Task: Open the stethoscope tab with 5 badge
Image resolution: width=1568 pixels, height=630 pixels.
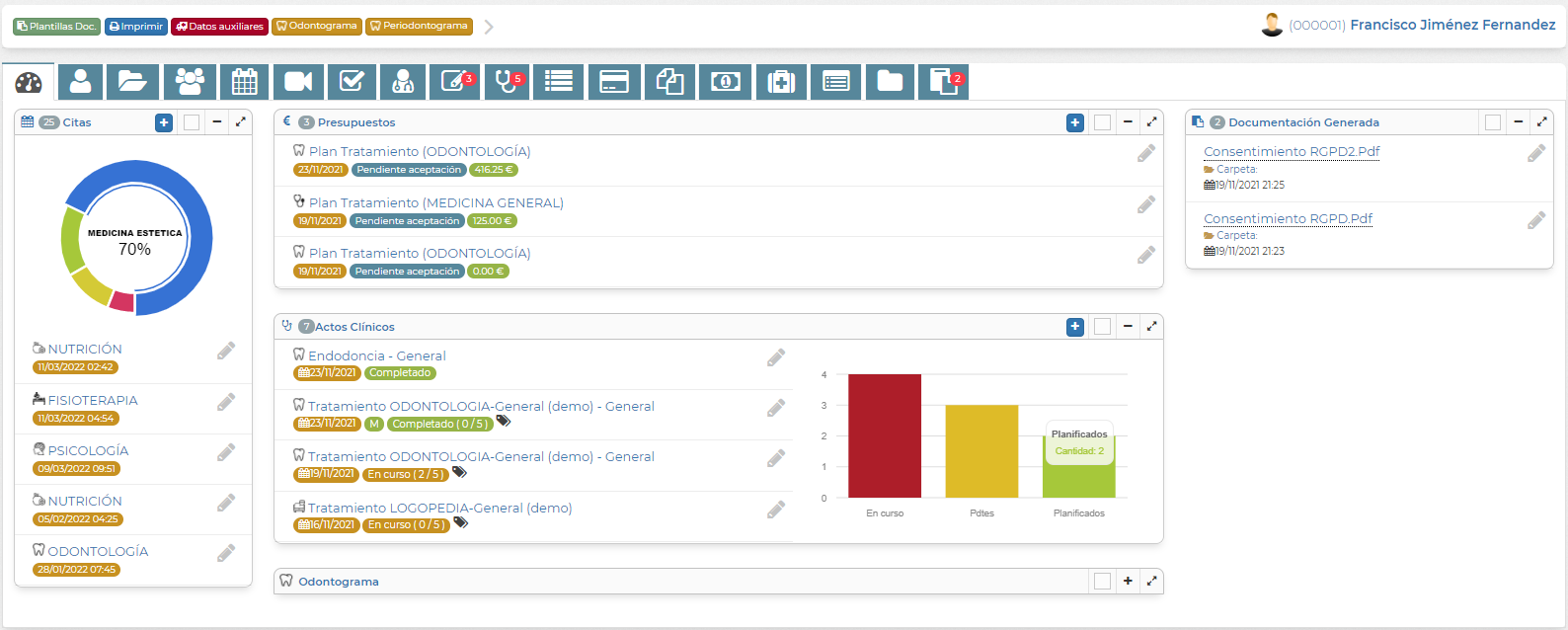Action: (508, 82)
